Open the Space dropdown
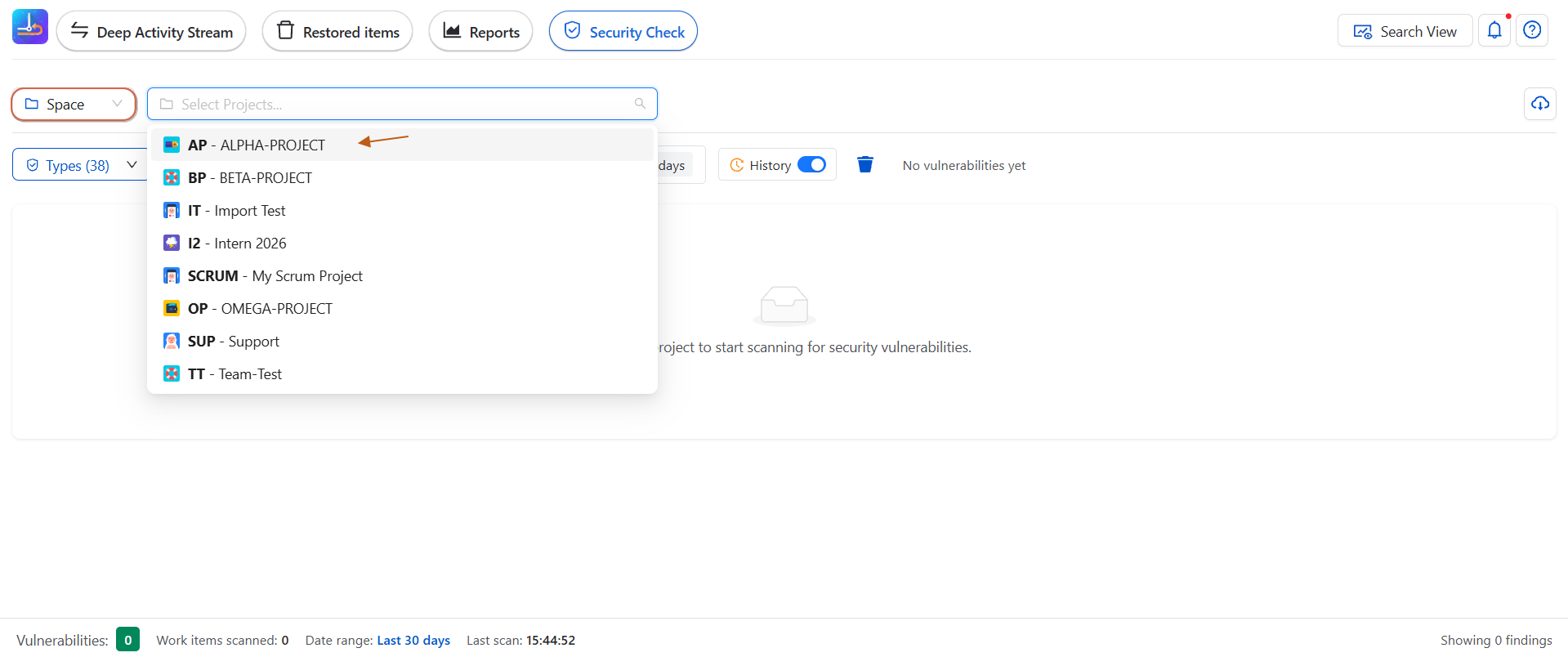This screenshot has height=657, width=1568. (x=74, y=104)
